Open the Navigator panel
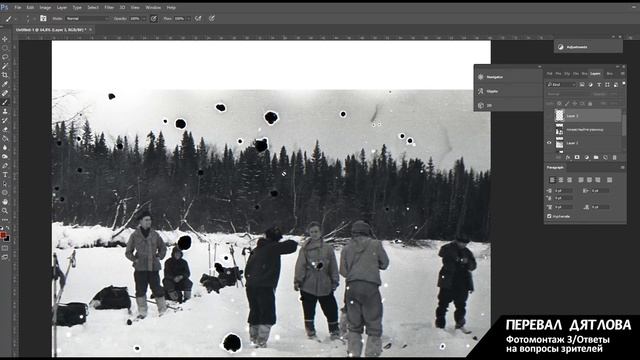 [x=508, y=77]
